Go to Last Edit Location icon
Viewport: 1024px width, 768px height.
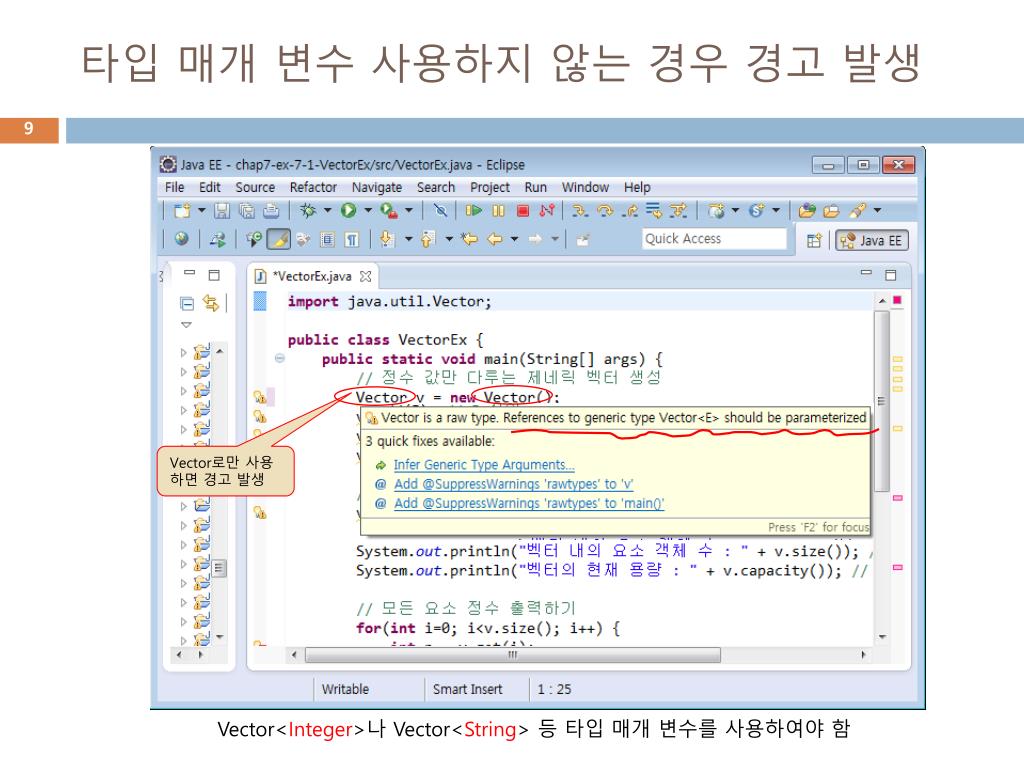click(x=469, y=239)
